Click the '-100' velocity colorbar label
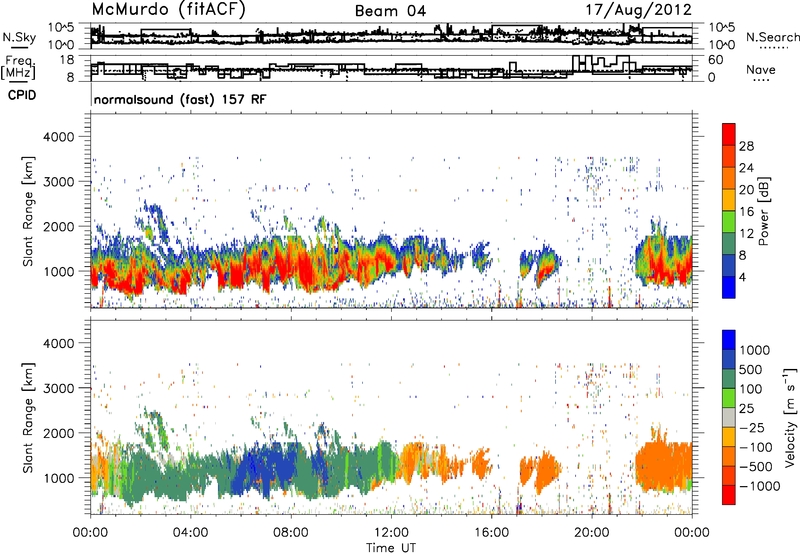Viewport: 800px width, 554px height. click(756, 447)
